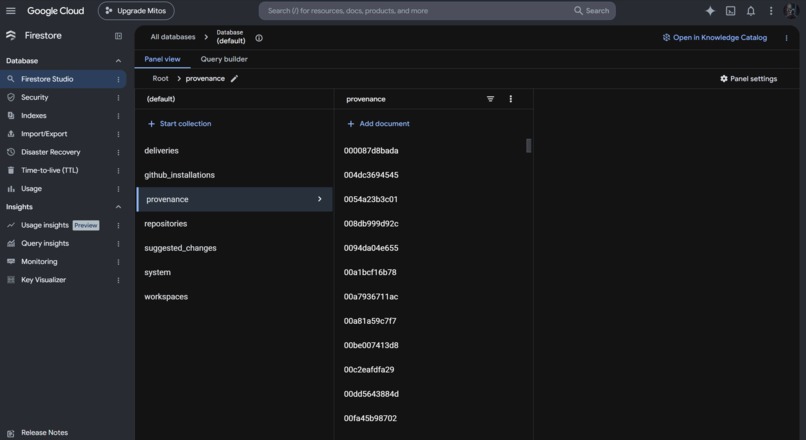Focus the resource search field
The height and width of the screenshot is (440, 806).
(x=416, y=11)
